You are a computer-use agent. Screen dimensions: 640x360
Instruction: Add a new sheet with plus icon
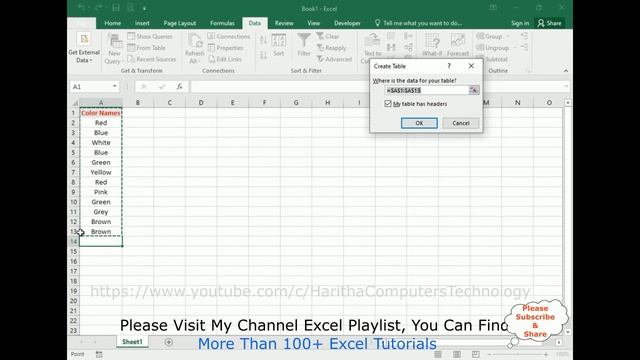[x=169, y=342]
